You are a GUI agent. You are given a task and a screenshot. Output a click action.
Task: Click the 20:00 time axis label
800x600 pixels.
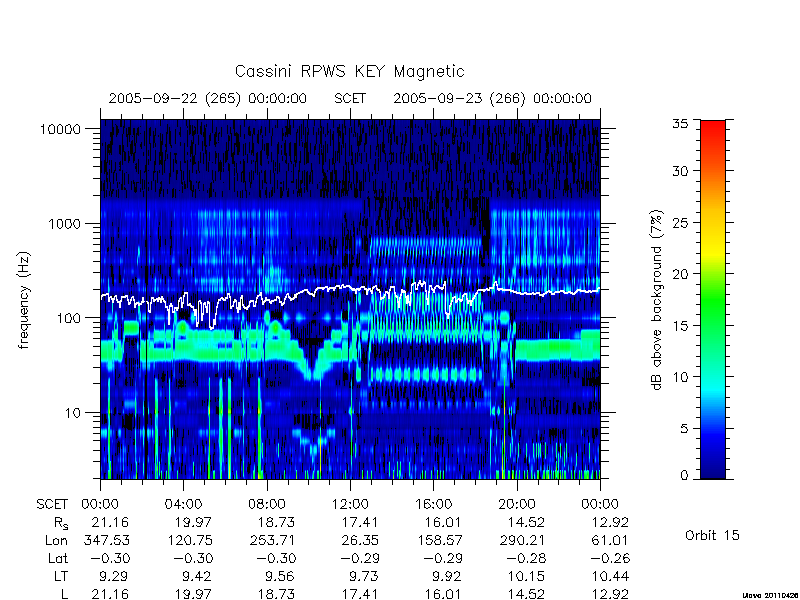(517, 505)
